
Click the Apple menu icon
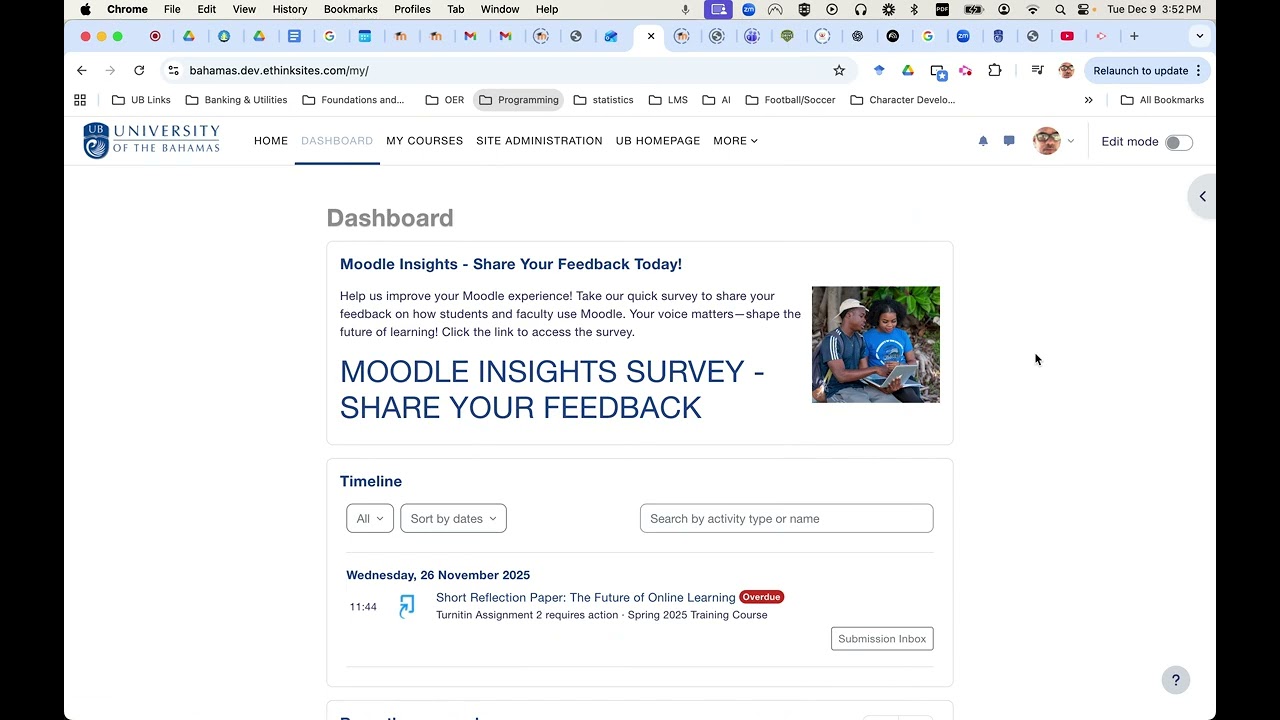[x=85, y=9]
